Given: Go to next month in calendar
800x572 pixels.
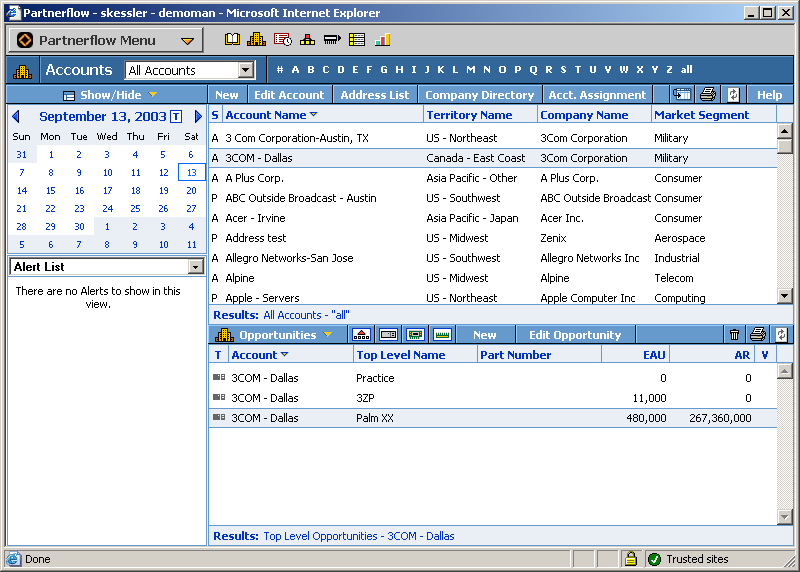Looking at the screenshot, I should click(x=198, y=116).
